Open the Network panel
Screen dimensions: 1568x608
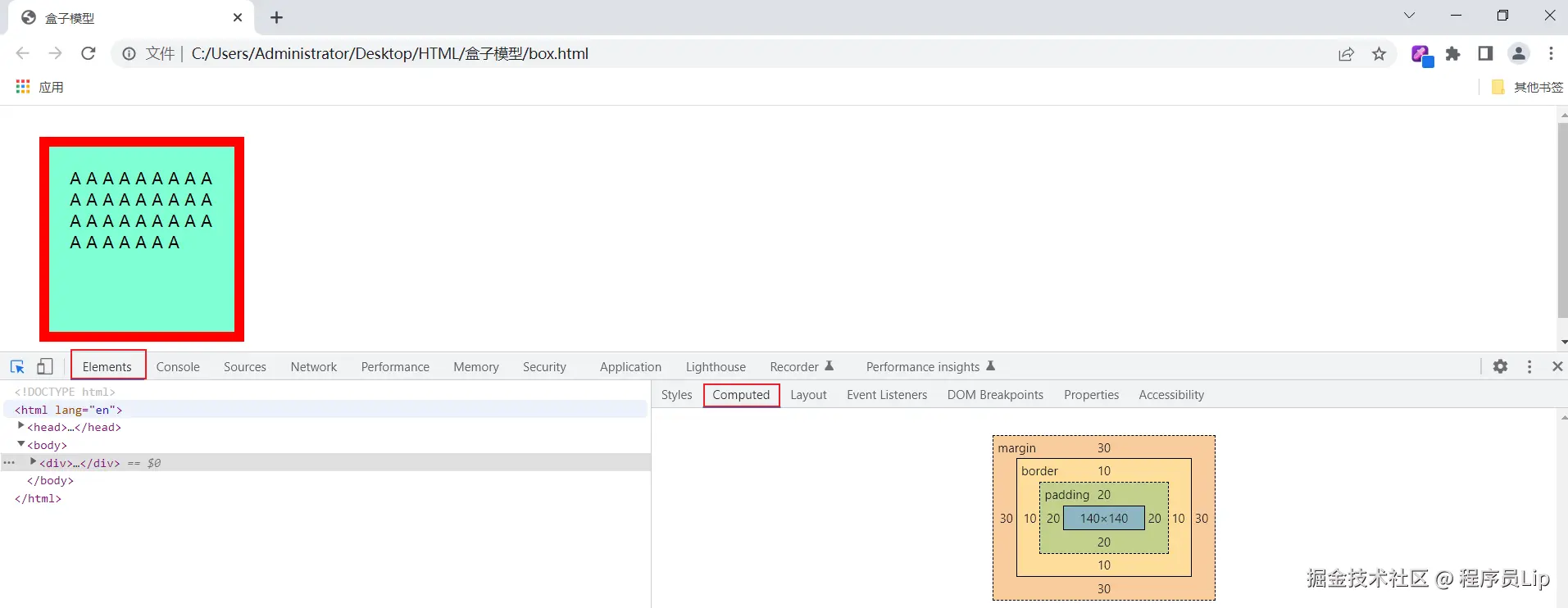(314, 366)
